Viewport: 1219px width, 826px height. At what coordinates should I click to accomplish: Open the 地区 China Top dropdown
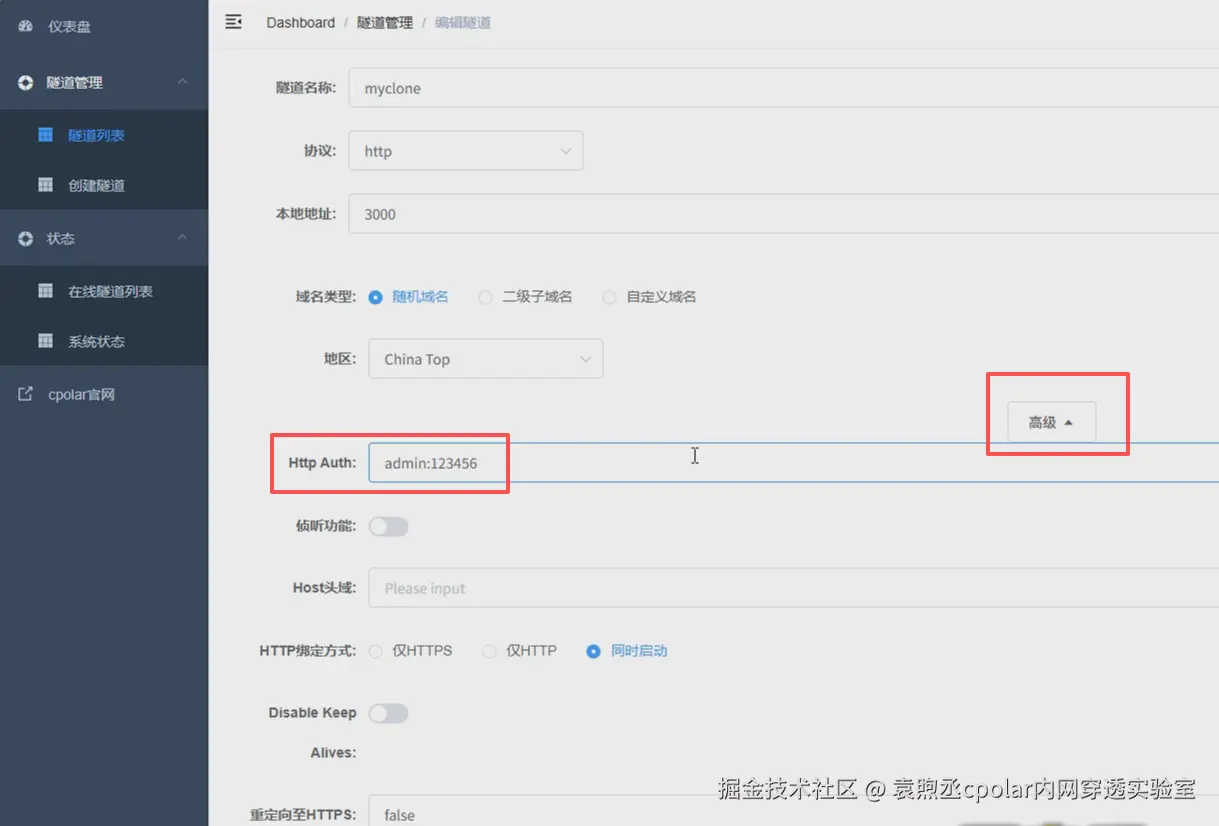click(486, 359)
